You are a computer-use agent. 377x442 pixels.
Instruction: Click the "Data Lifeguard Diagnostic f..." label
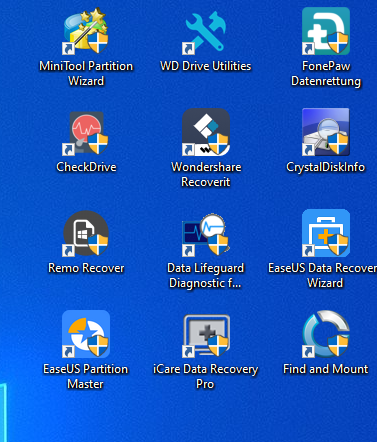pyautogui.click(x=206, y=275)
